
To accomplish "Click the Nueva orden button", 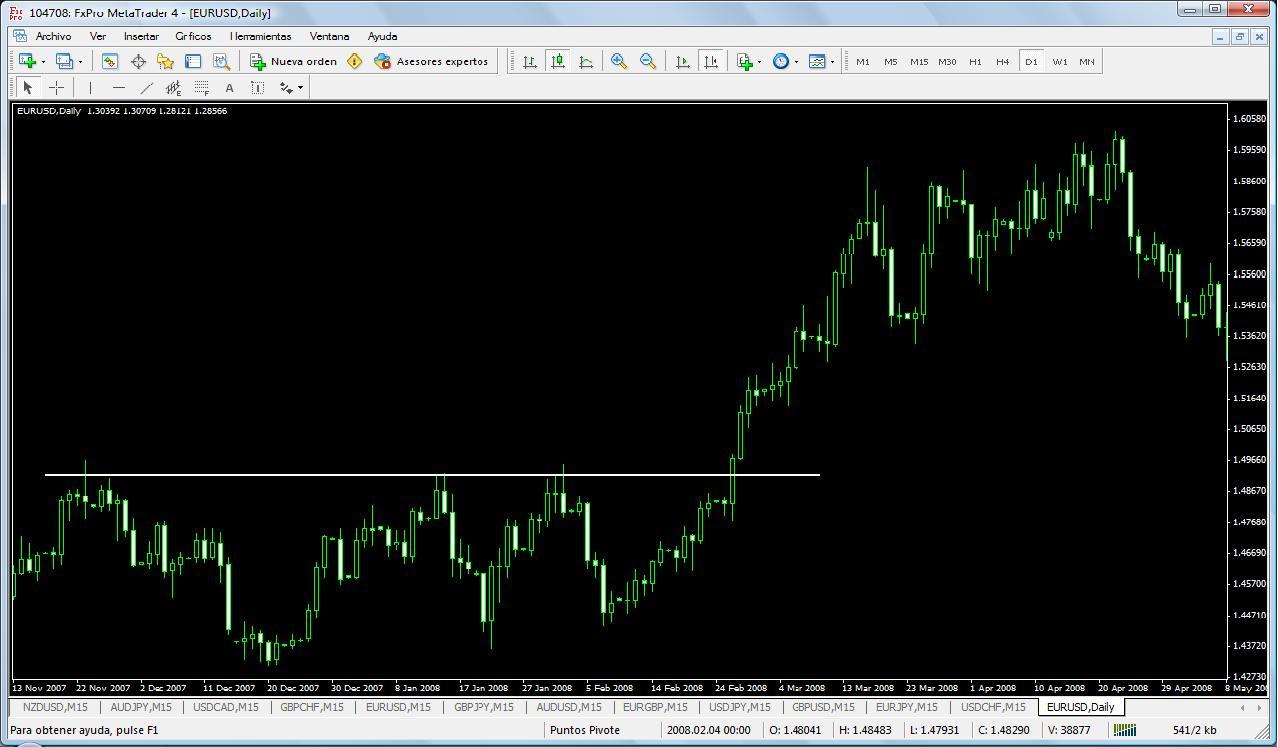I will [x=294, y=61].
